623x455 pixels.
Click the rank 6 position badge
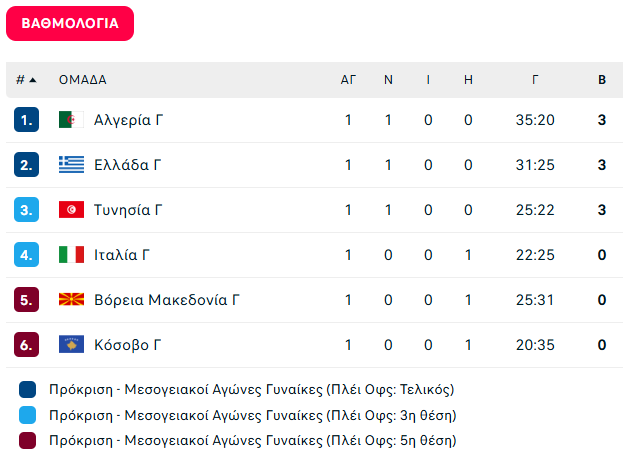pyautogui.click(x=26, y=345)
